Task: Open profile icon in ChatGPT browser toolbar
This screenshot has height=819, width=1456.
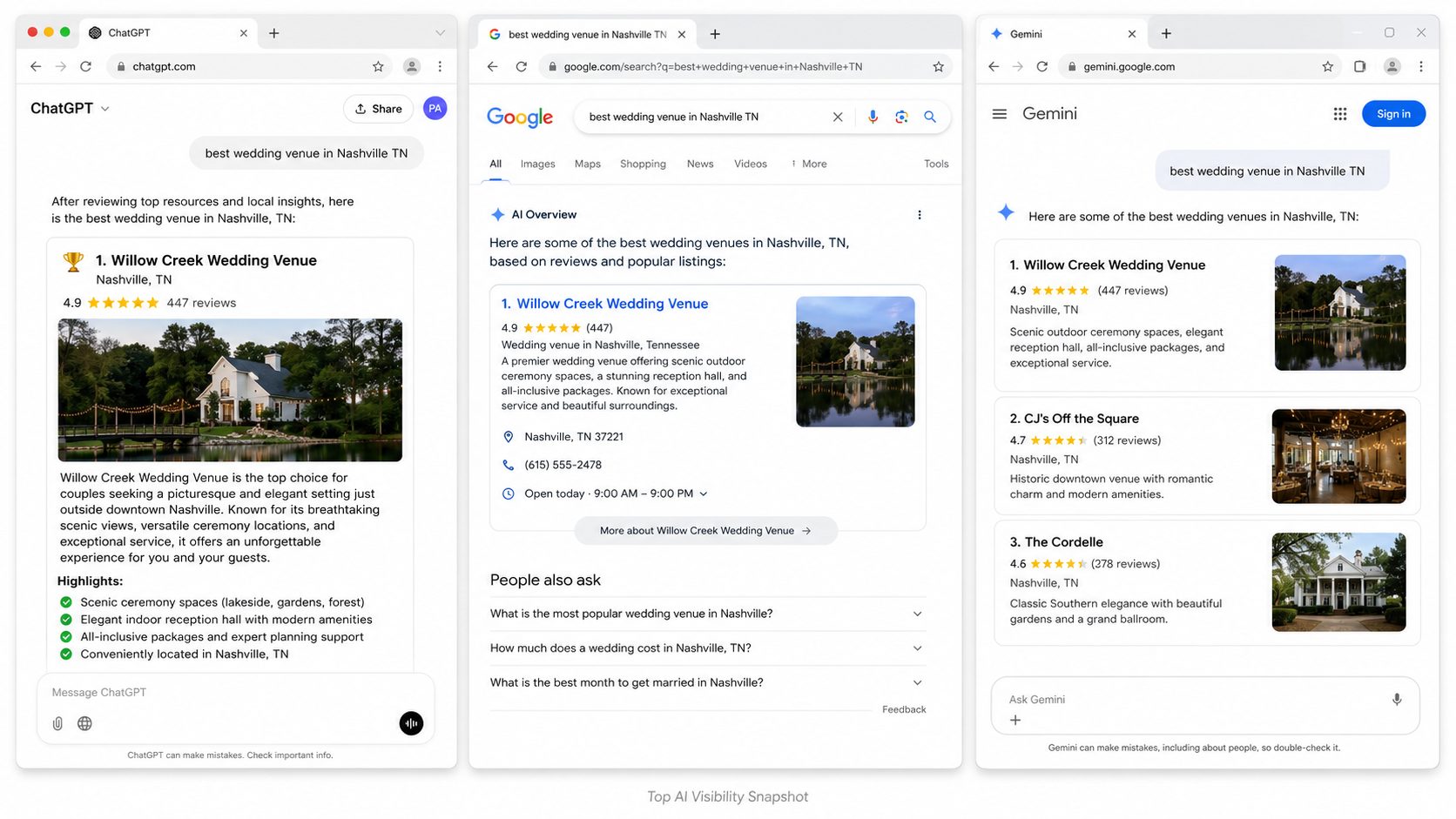Action: [x=412, y=66]
